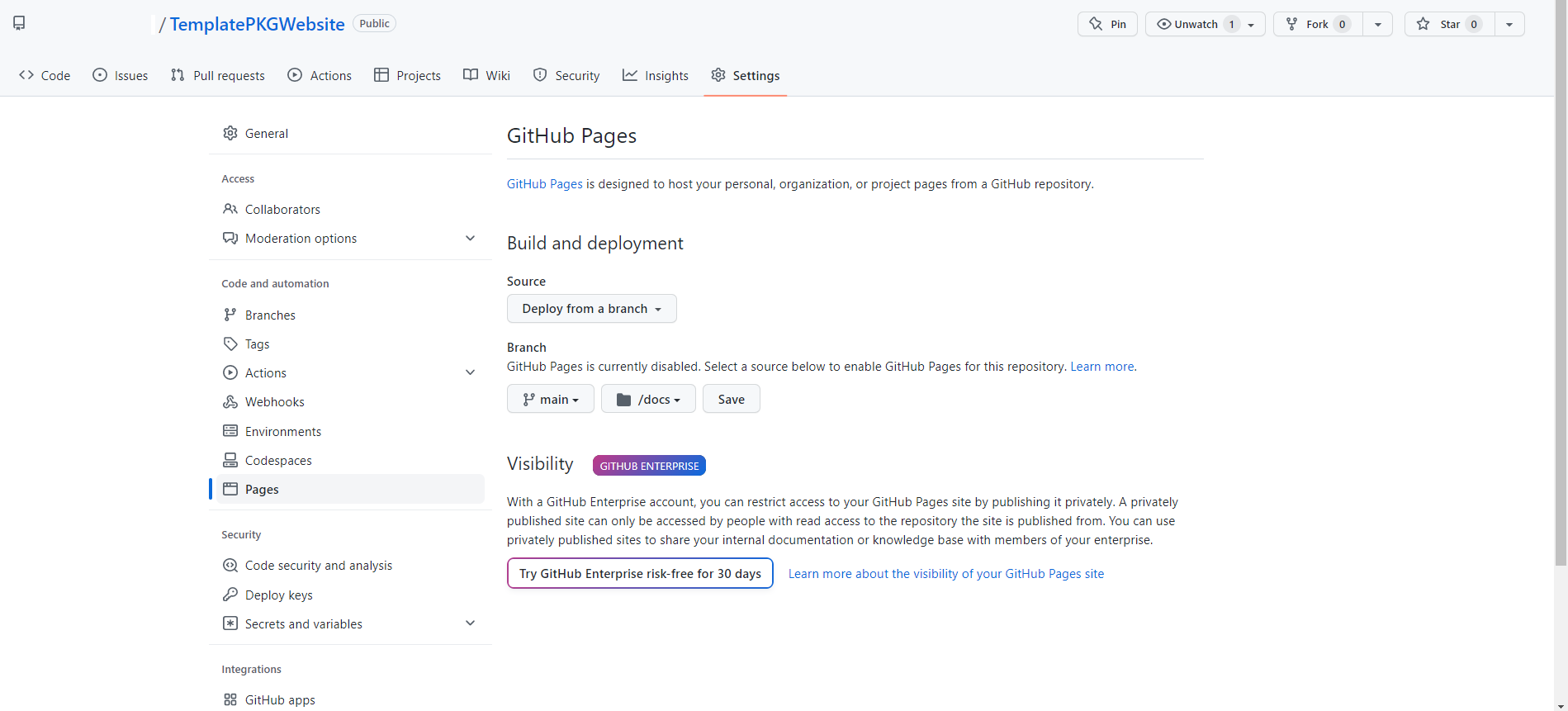This screenshot has height=711, width=1568.
Task: Expand Moderation options in sidebar
Action: point(350,238)
